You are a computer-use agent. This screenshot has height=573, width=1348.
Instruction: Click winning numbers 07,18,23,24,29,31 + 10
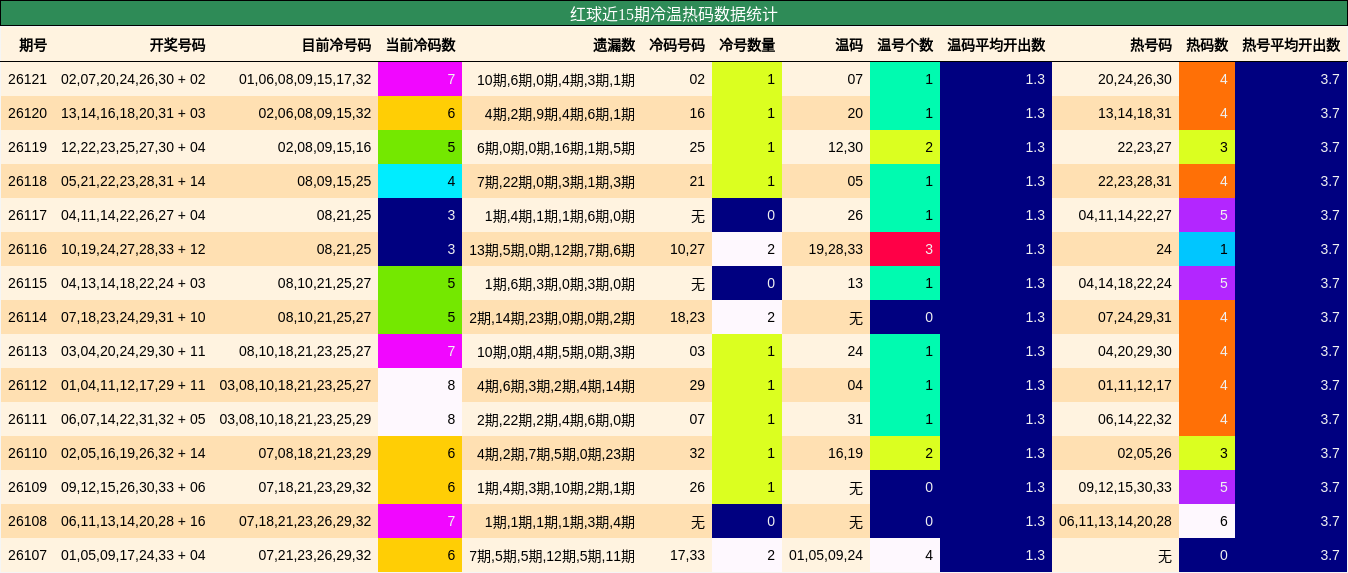point(133,317)
